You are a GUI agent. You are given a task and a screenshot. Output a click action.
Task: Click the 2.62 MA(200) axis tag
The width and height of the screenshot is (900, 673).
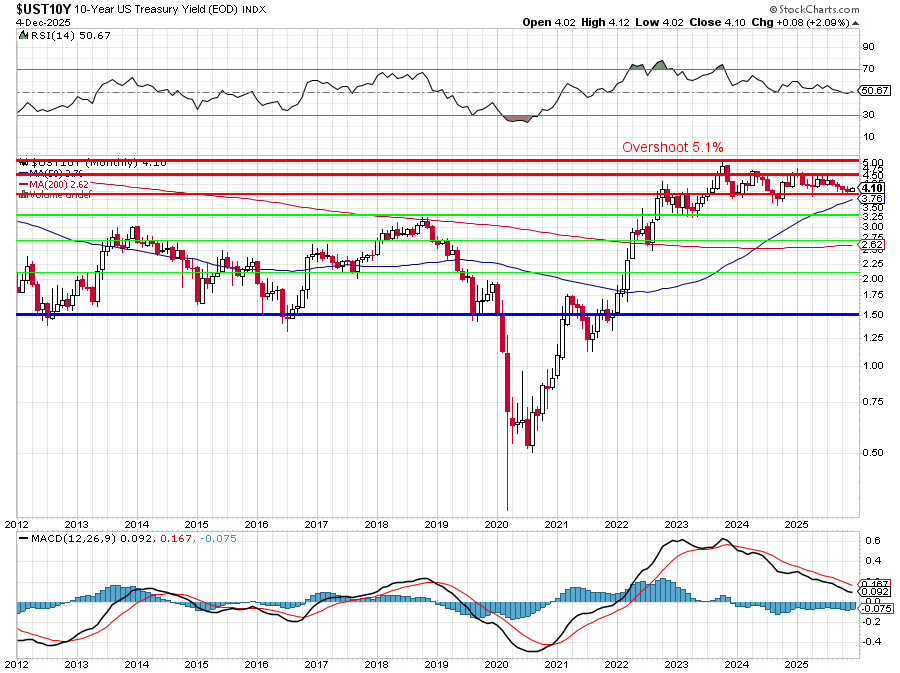tap(872, 244)
